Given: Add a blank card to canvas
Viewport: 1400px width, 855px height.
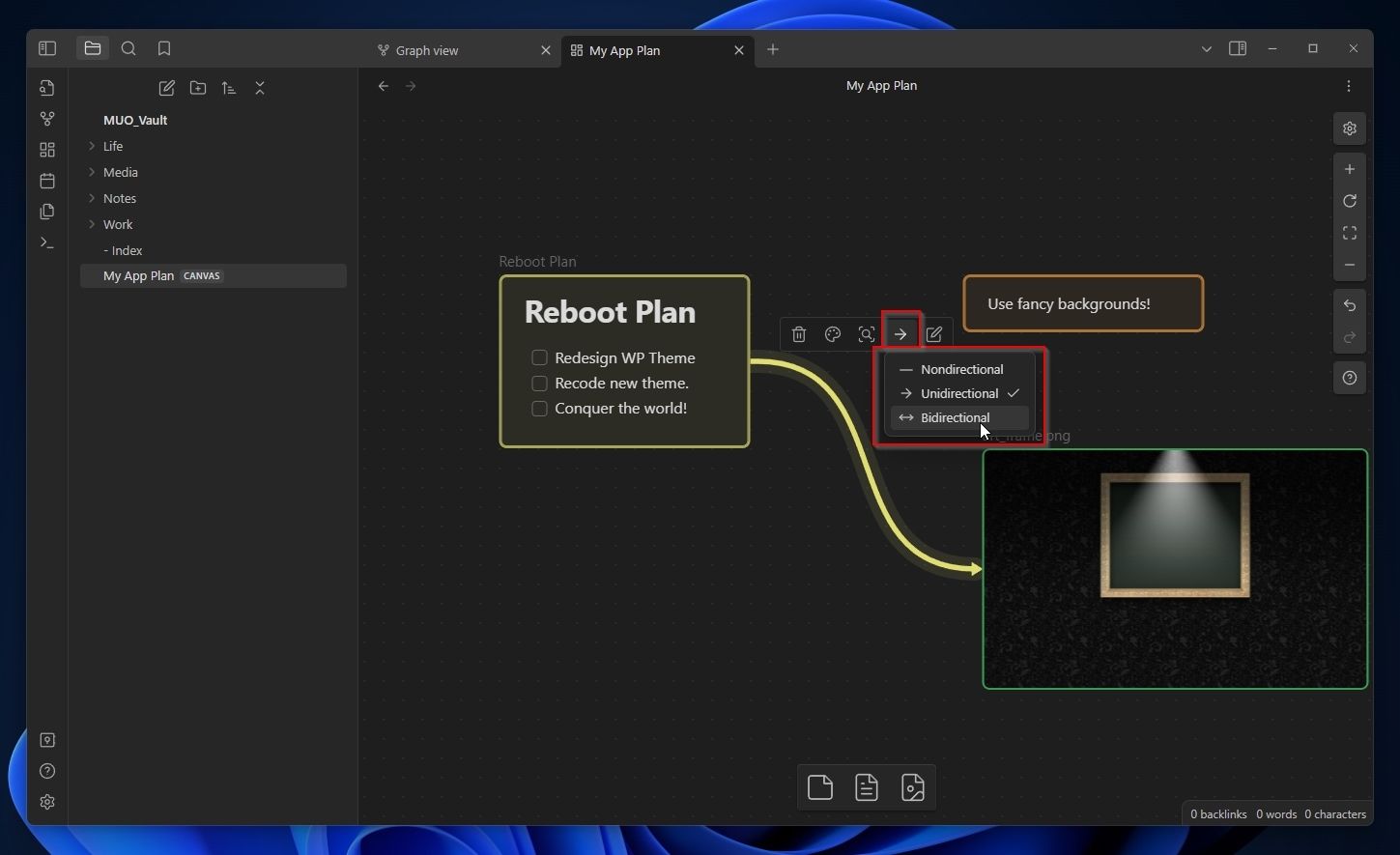Looking at the screenshot, I should click(x=820, y=787).
